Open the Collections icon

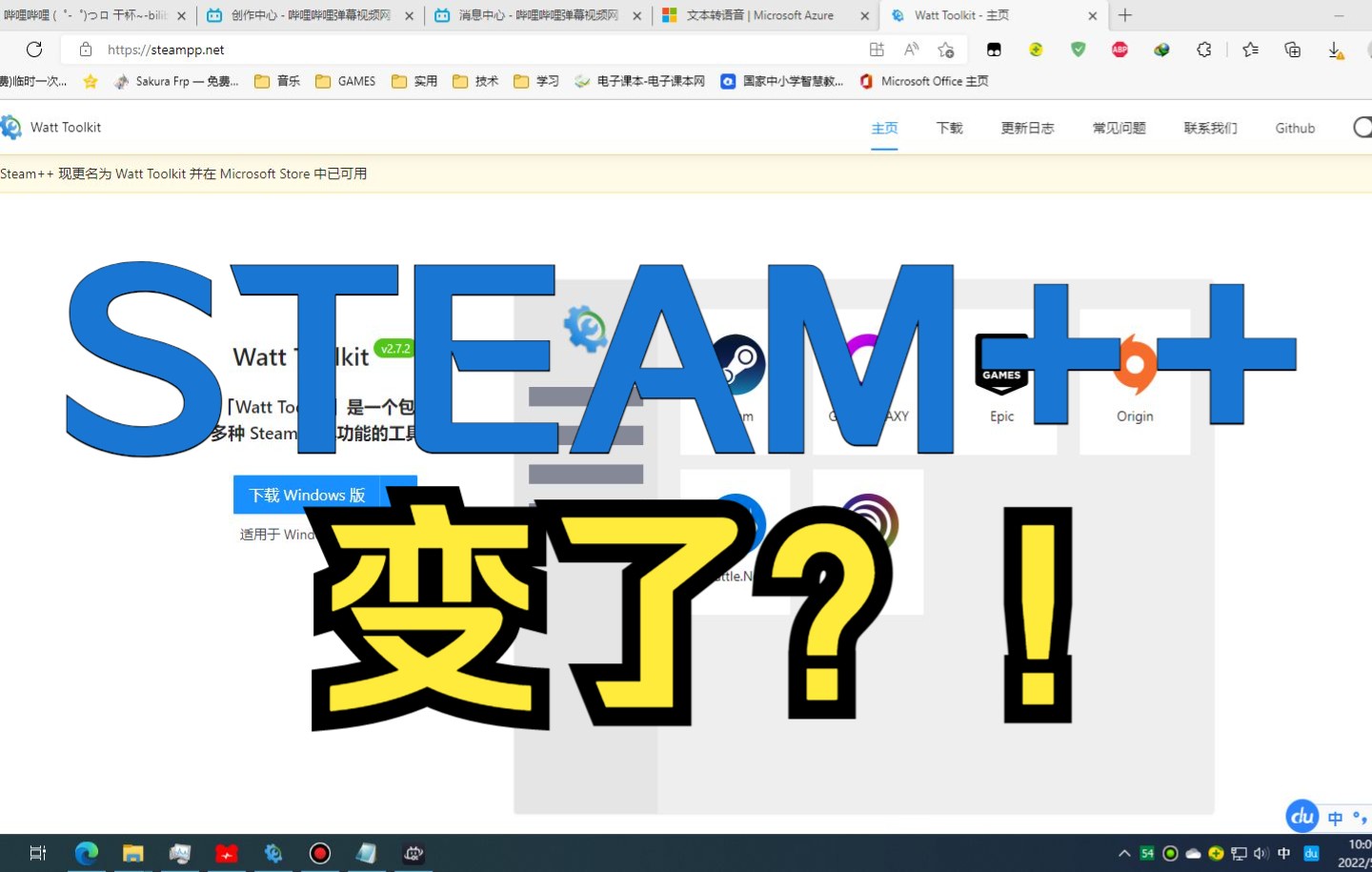[1292, 50]
